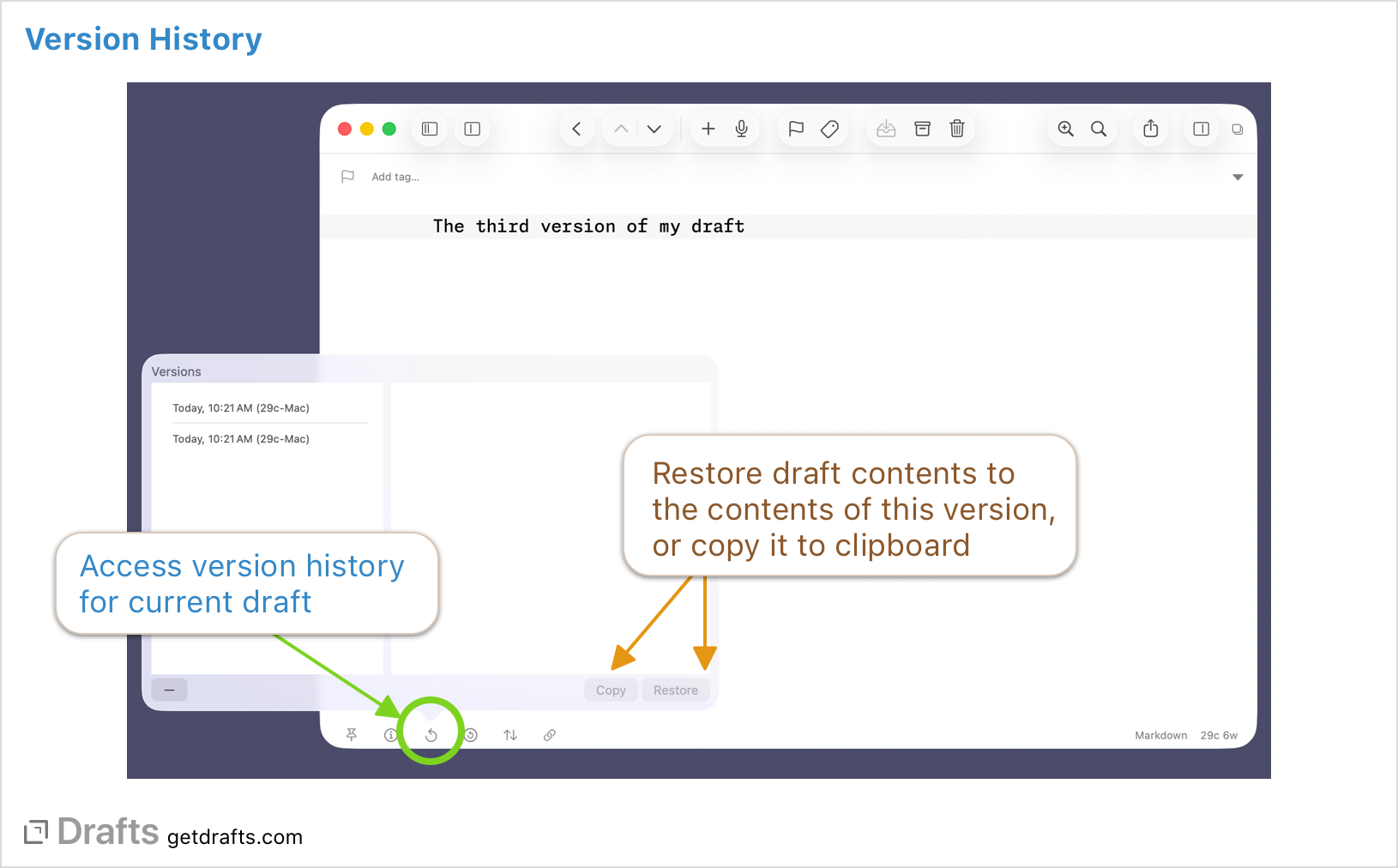1398x868 pixels.
Task: Show draft info with the info icon
Action: (x=391, y=735)
